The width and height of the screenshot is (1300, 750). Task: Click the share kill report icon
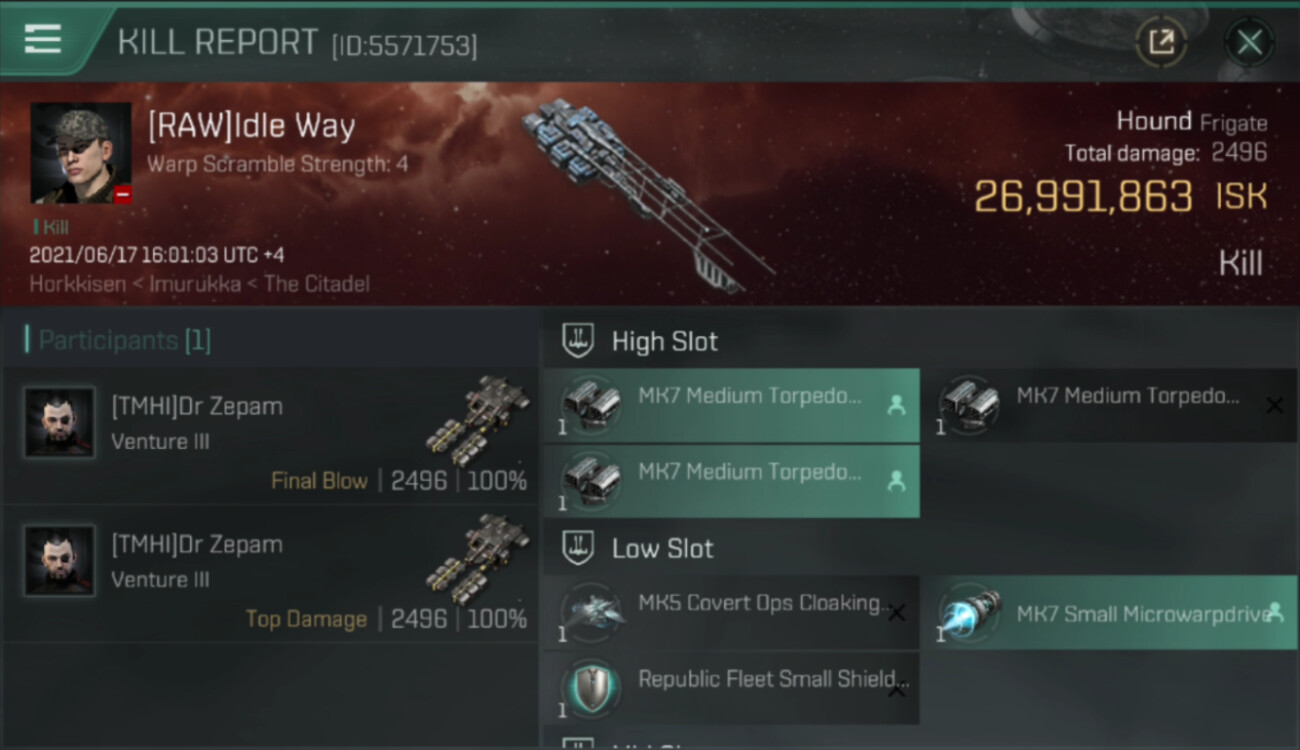click(x=1161, y=42)
